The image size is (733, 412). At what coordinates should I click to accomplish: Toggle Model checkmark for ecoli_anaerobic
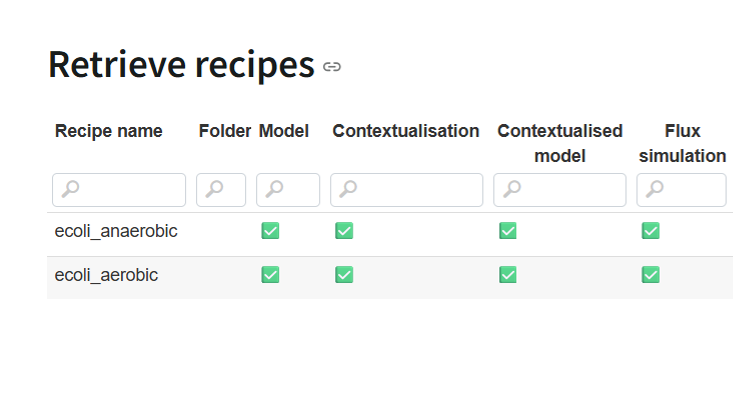tap(270, 231)
